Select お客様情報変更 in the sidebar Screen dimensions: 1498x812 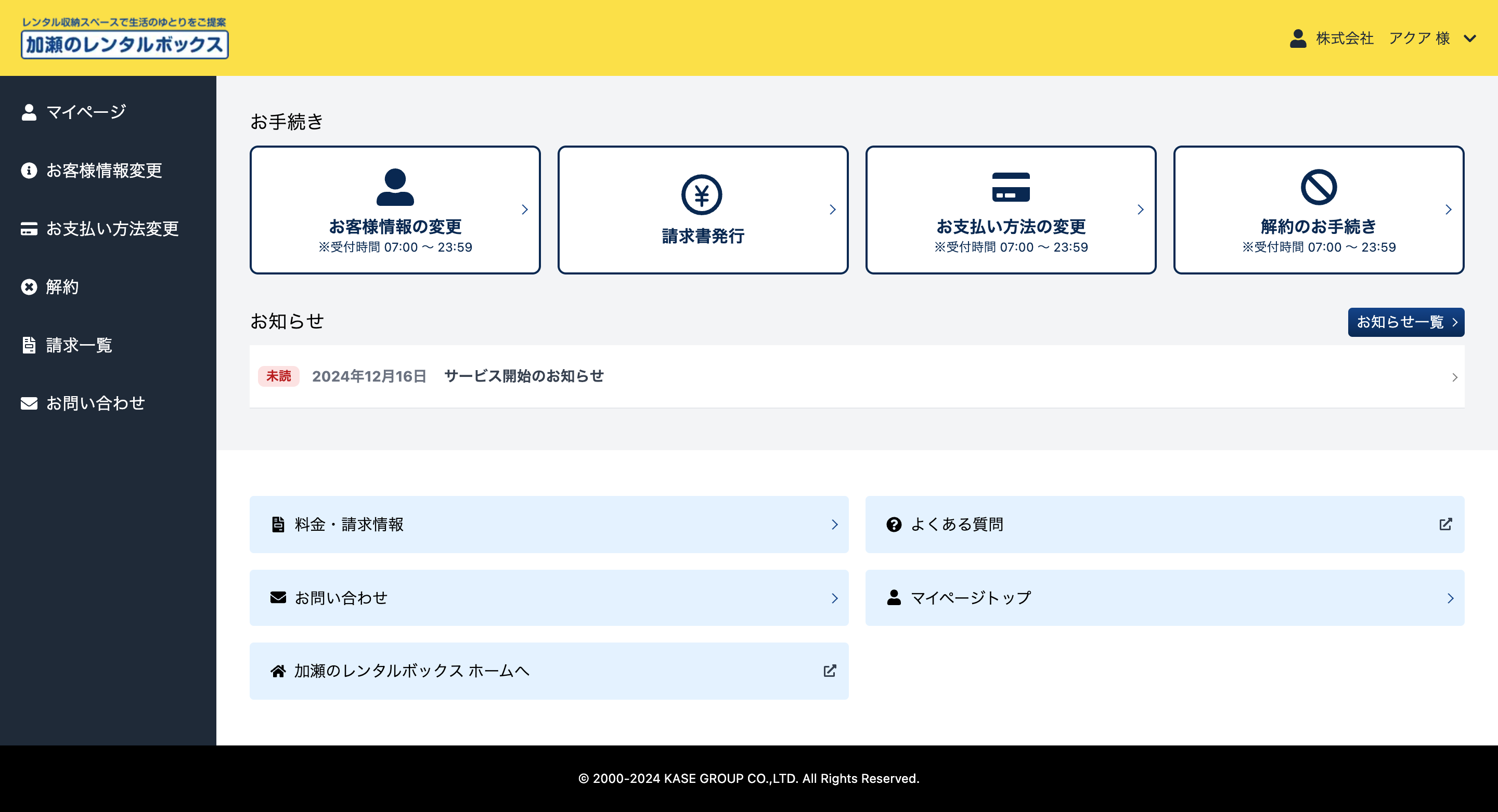point(104,171)
